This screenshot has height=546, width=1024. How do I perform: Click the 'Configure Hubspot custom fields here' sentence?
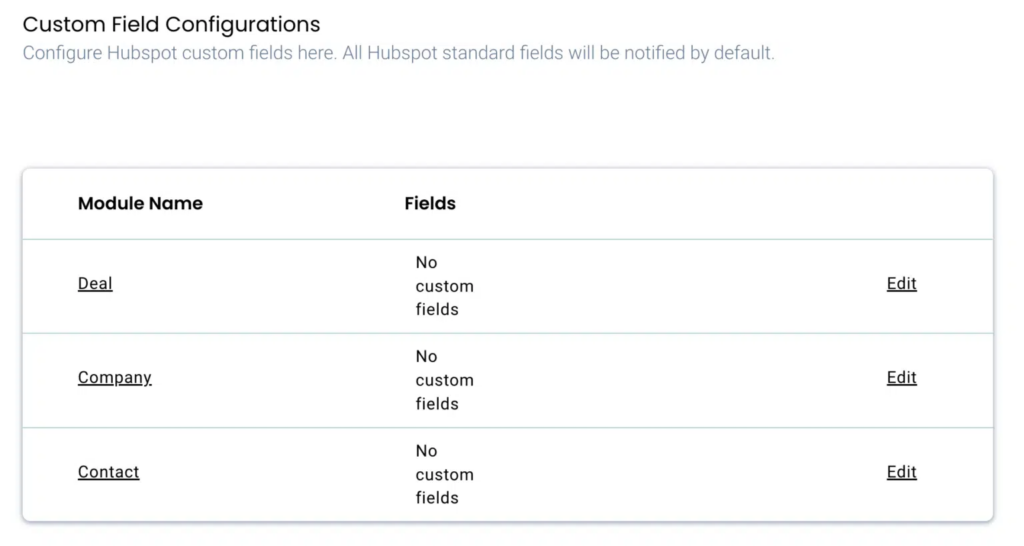coord(180,53)
